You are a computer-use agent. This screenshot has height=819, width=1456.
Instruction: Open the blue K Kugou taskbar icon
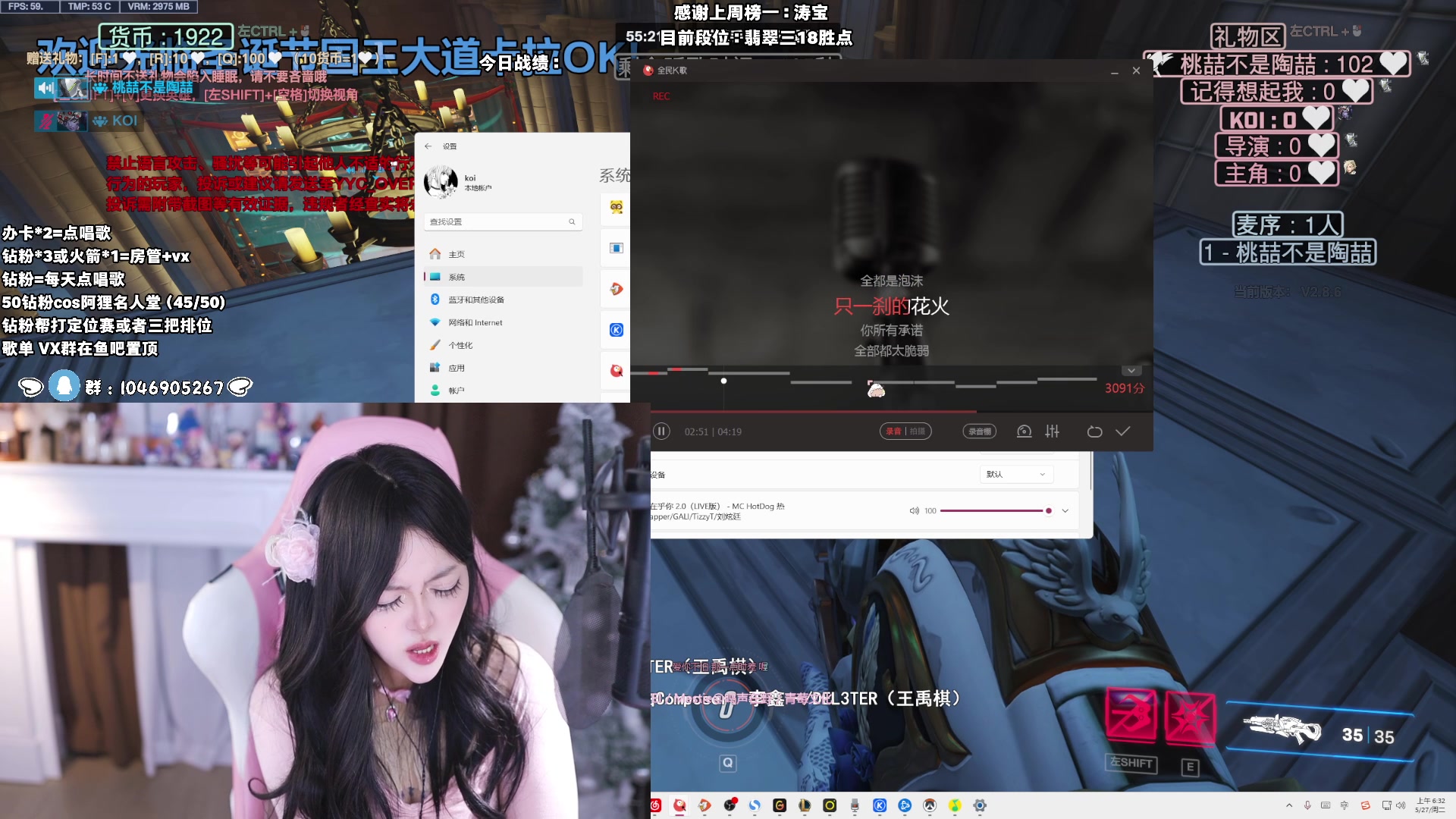point(880,805)
